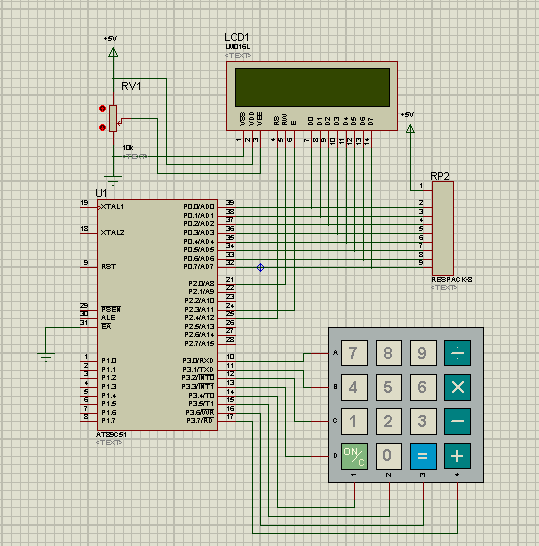Click the keypad row A label
The width and height of the screenshot is (539, 546).
pyautogui.click(x=335, y=353)
